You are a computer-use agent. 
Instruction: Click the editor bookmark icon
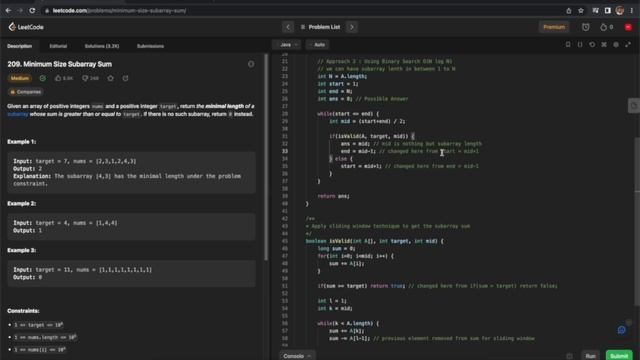click(568, 44)
